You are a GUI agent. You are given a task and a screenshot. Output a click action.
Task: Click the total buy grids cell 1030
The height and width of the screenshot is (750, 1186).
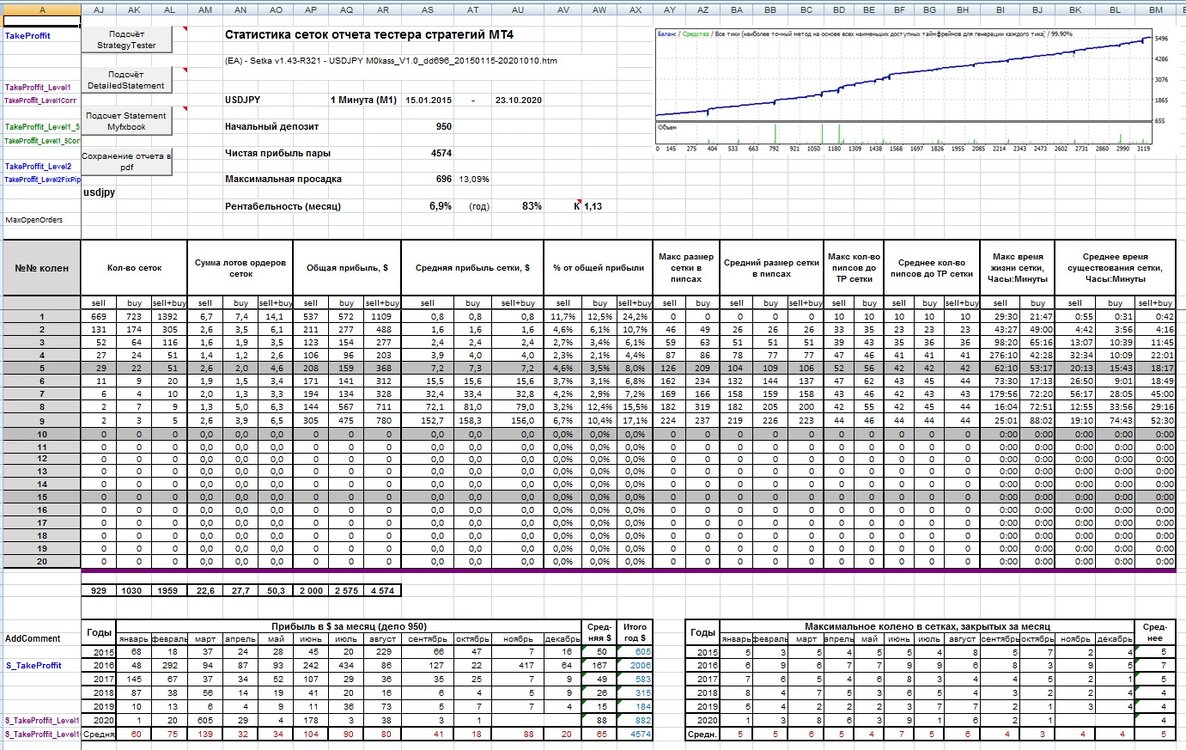[x=133, y=590]
